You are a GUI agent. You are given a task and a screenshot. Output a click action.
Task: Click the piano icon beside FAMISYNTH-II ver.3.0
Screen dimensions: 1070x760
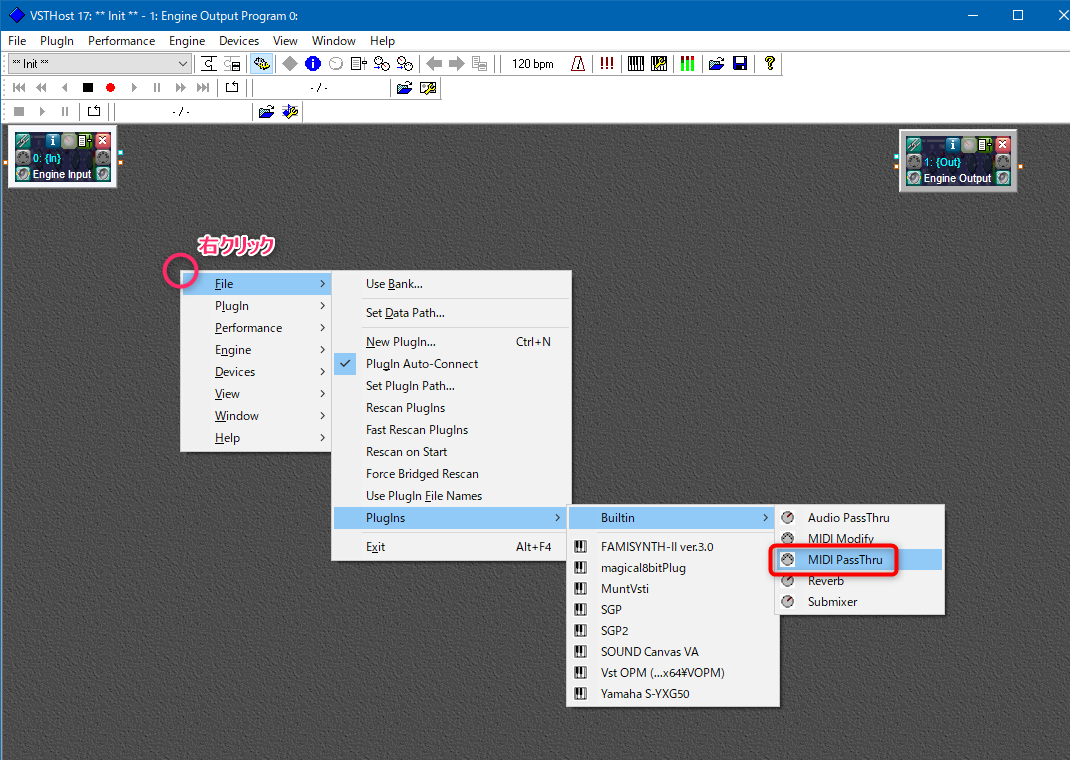(581, 546)
